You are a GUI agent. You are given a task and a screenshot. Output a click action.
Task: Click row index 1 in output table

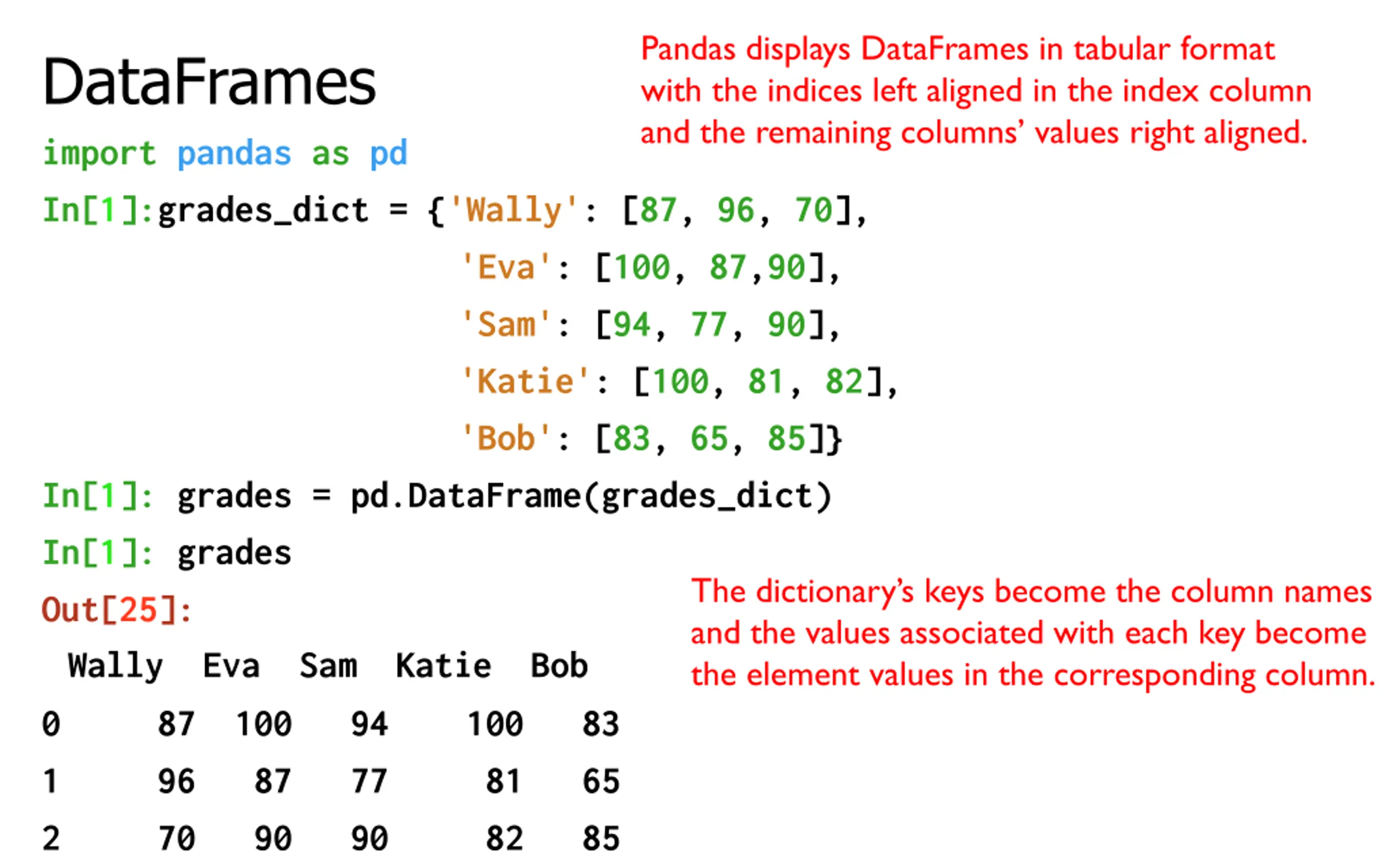pyautogui.click(x=50, y=782)
